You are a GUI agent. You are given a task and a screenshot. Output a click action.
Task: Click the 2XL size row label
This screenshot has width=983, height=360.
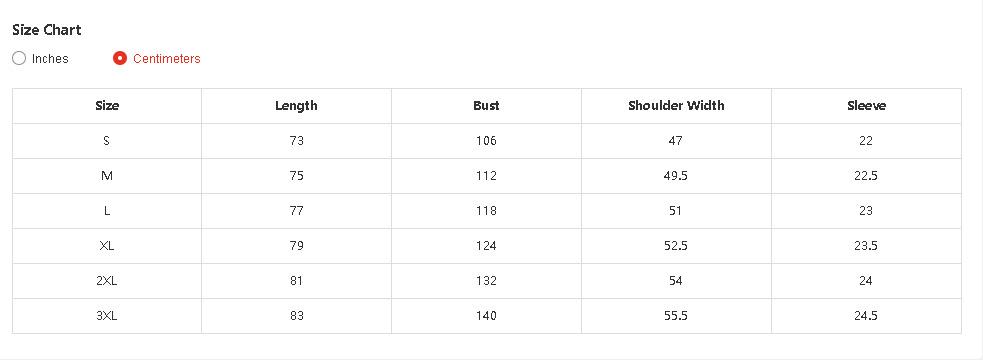click(107, 281)
